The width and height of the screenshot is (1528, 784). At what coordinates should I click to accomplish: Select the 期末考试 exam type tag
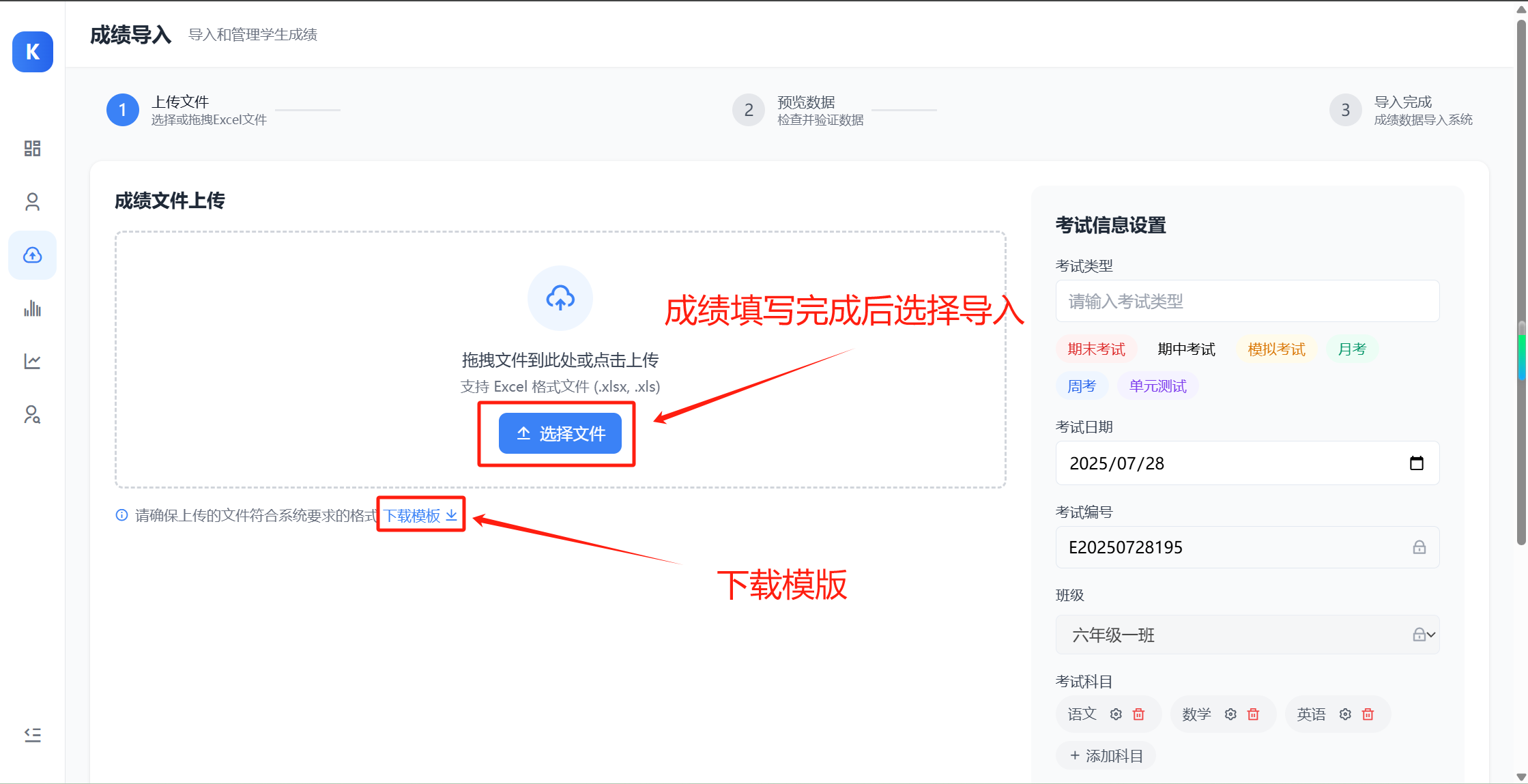tap(1096, 349)
